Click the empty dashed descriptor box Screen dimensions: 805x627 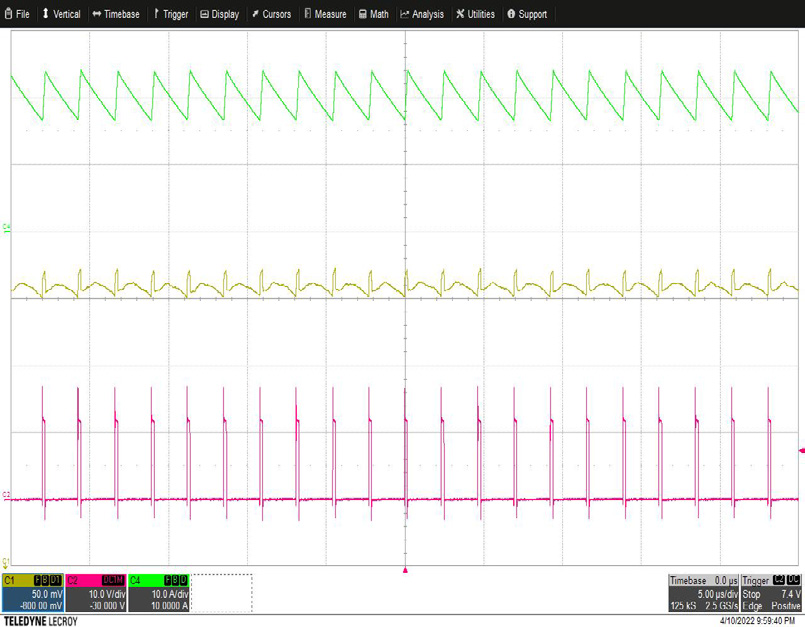click(x=221, y=592)
